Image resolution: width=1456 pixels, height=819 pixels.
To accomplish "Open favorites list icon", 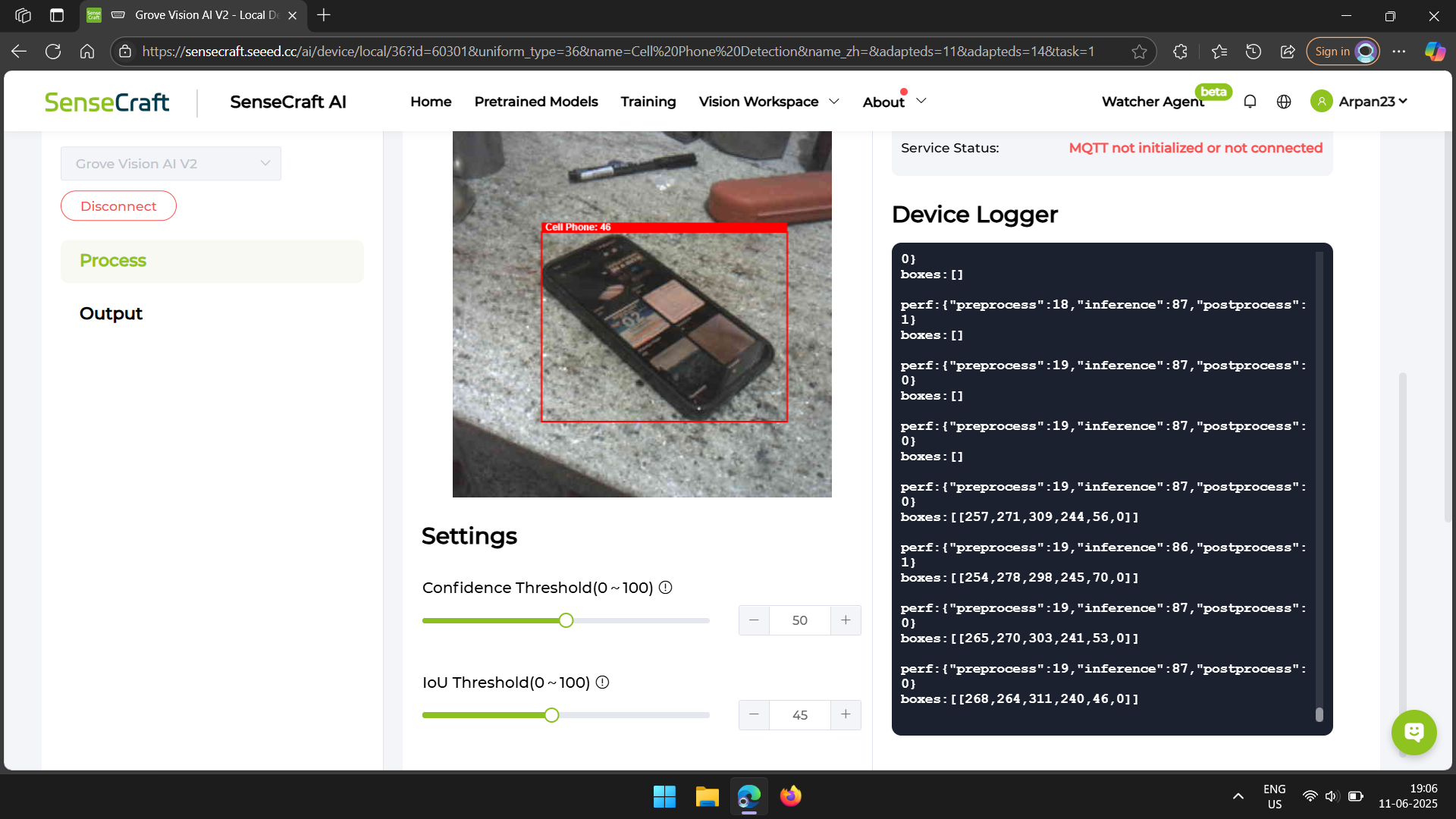I will click(x=1219, y=52).
